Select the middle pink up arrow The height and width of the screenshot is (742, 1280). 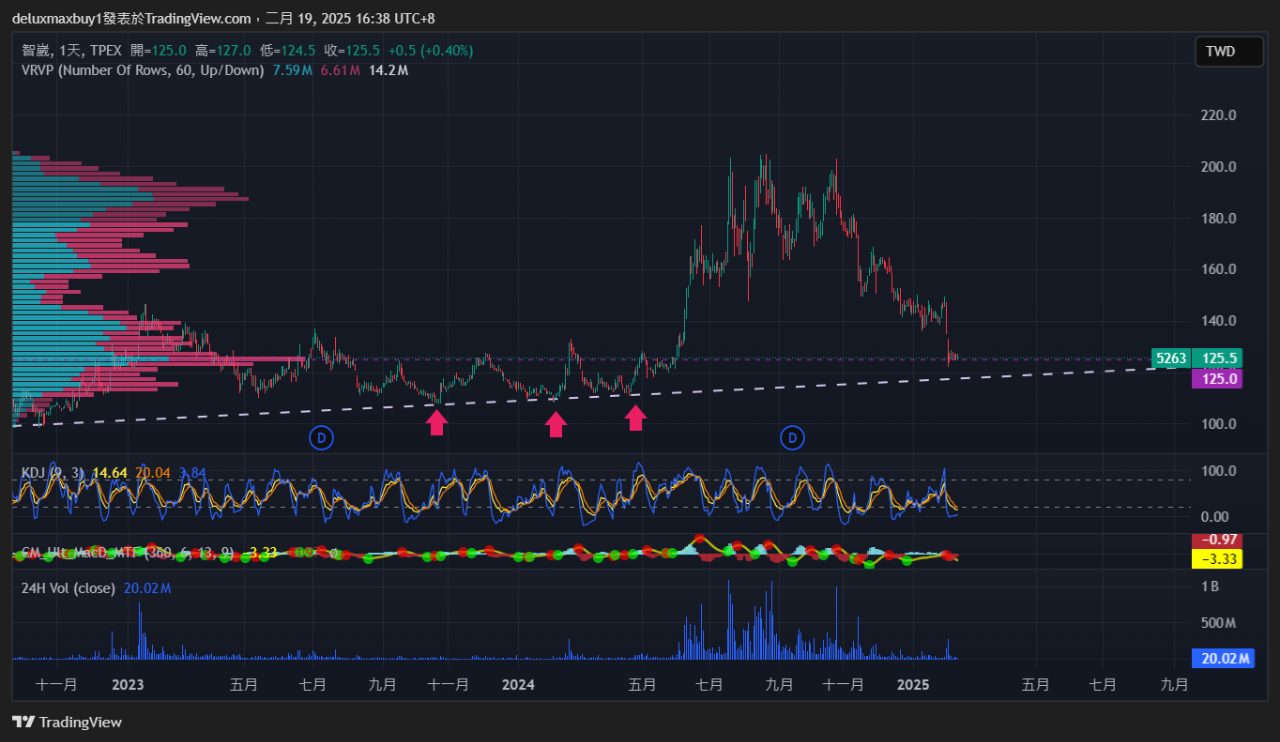(556, 425)
